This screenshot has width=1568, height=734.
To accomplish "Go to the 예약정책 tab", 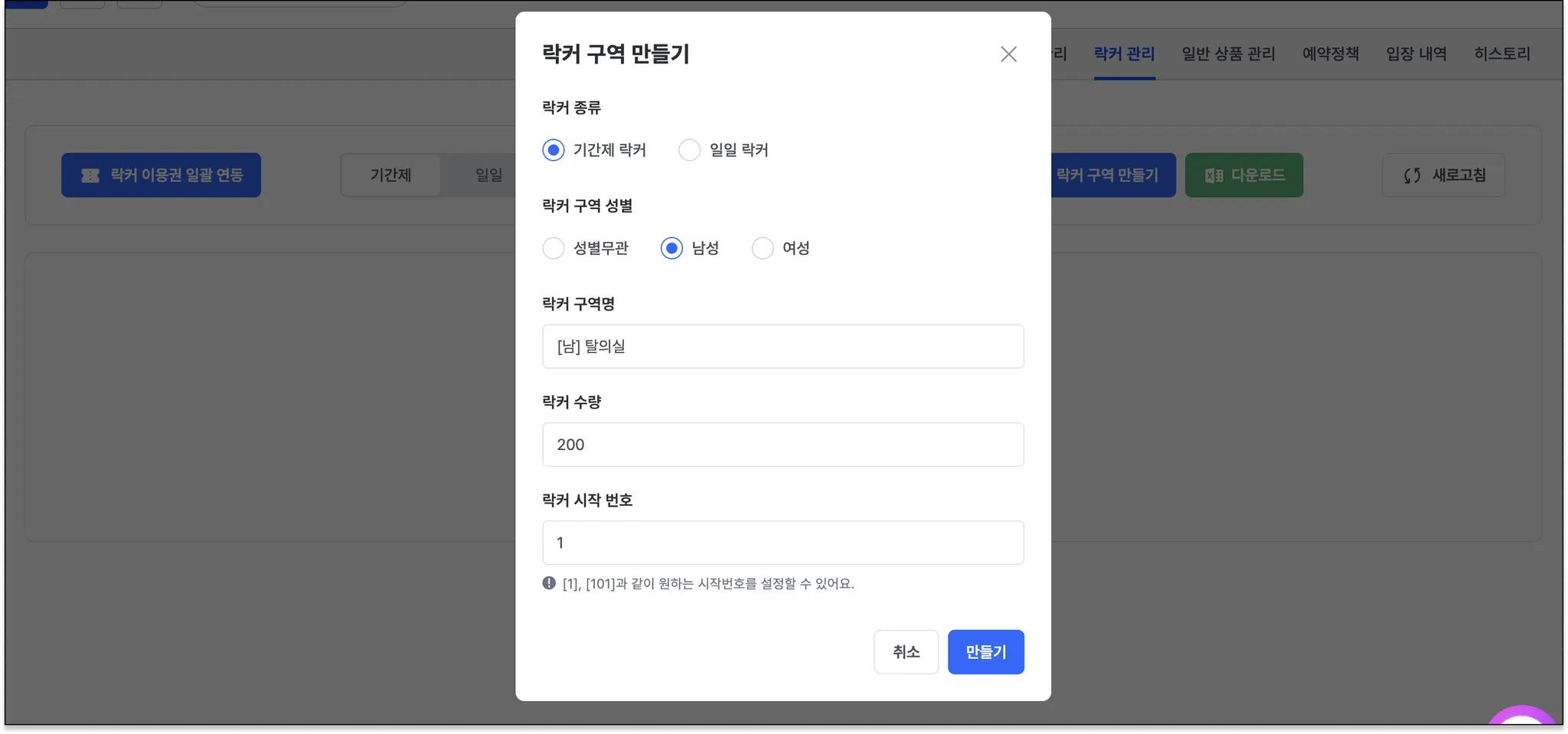I will [x=1331, y=54].
